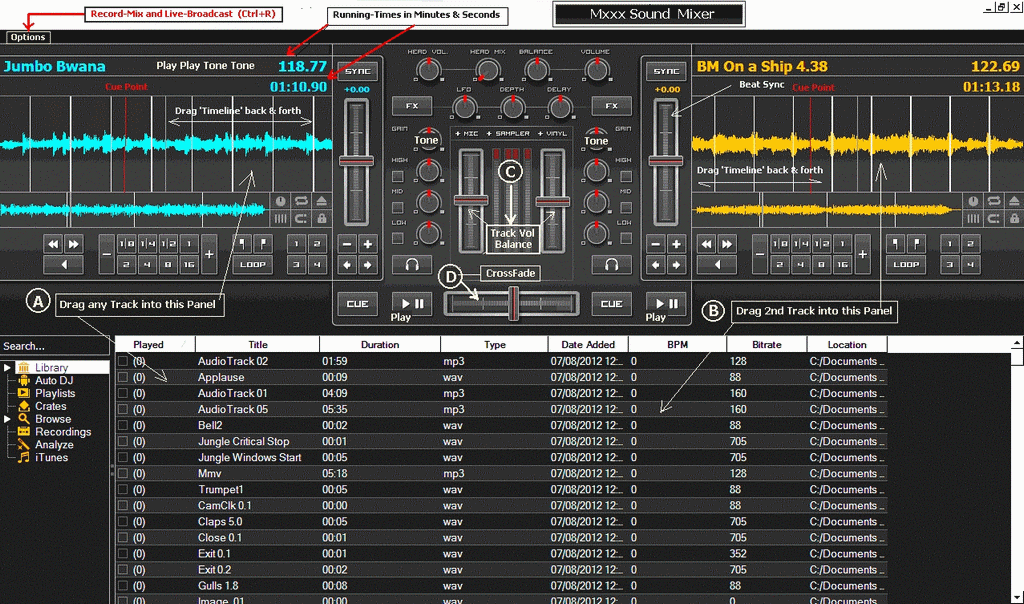
Task: Click the Search input field
Action: coord(54,346)
